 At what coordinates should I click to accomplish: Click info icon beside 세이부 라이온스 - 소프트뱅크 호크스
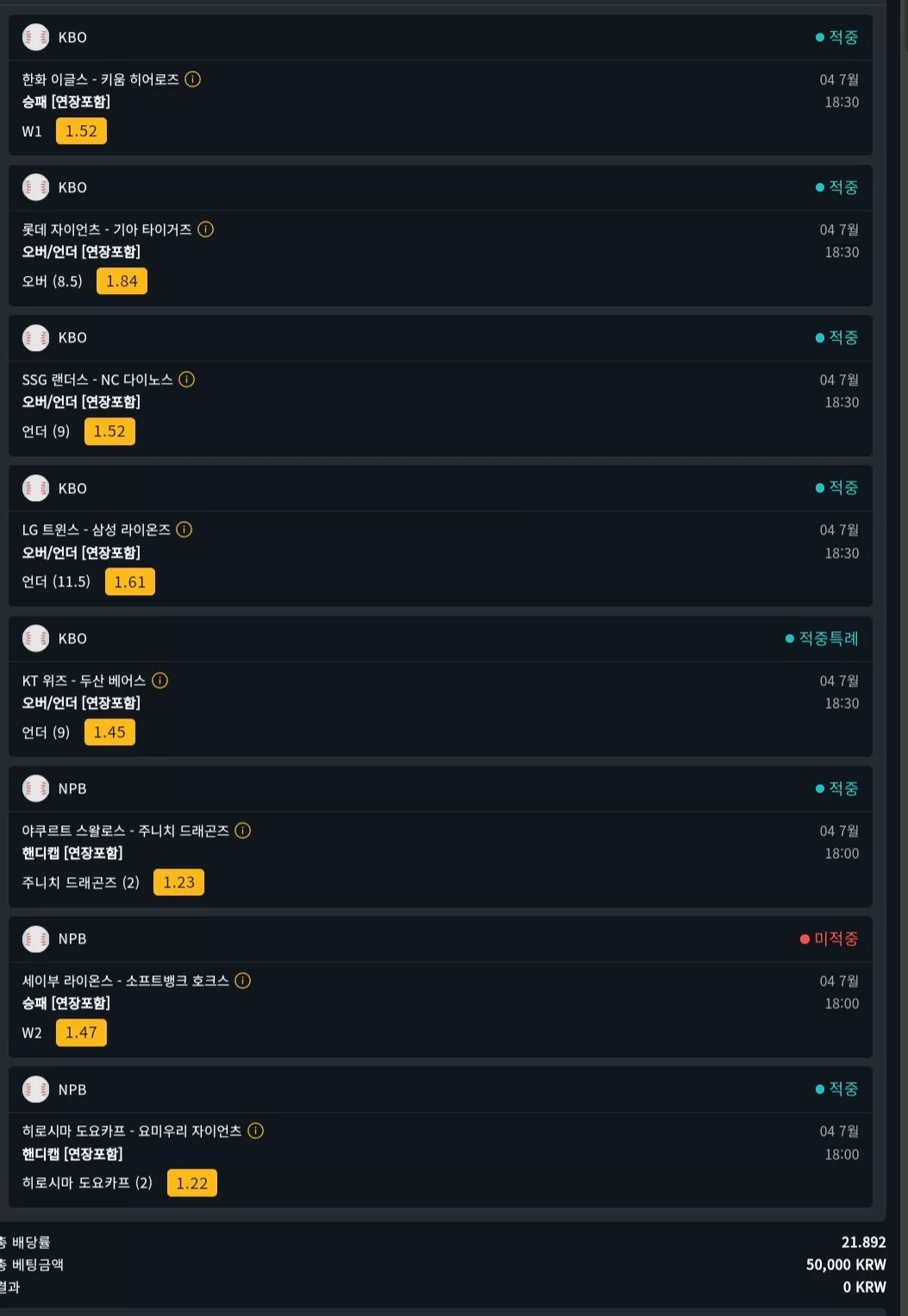(242, 981)
